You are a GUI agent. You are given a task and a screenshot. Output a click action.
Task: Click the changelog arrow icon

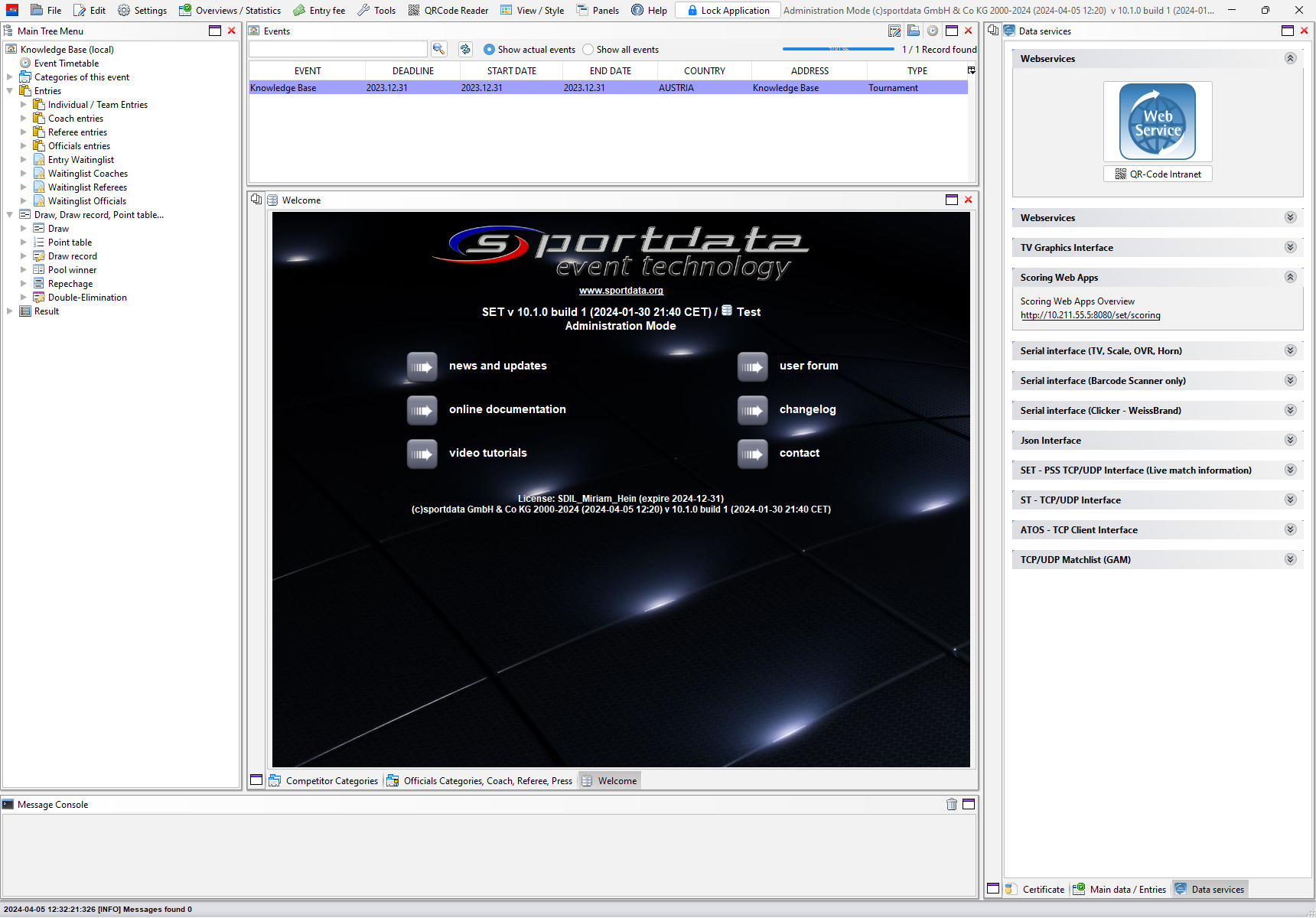[753, 410]
